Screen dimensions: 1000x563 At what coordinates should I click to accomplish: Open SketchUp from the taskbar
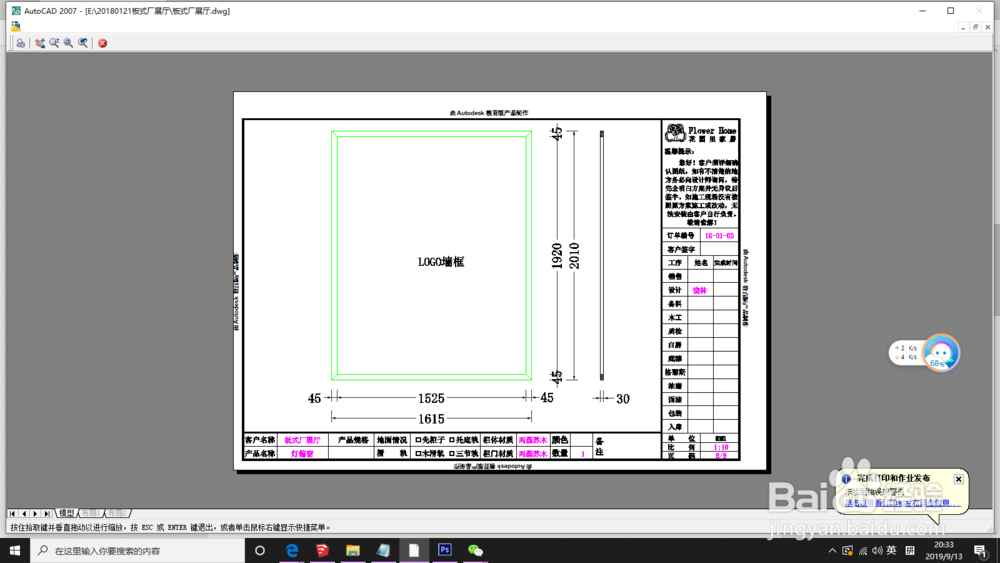[322, 550]
